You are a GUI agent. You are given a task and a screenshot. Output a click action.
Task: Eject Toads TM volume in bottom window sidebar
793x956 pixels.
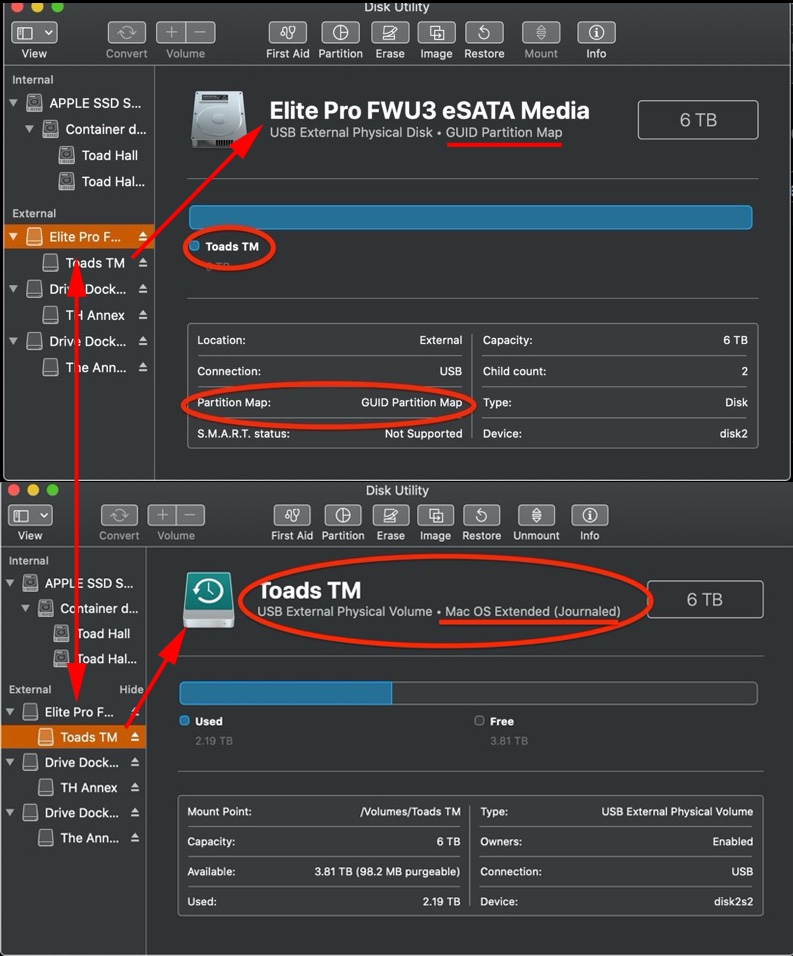click(135, 737)
